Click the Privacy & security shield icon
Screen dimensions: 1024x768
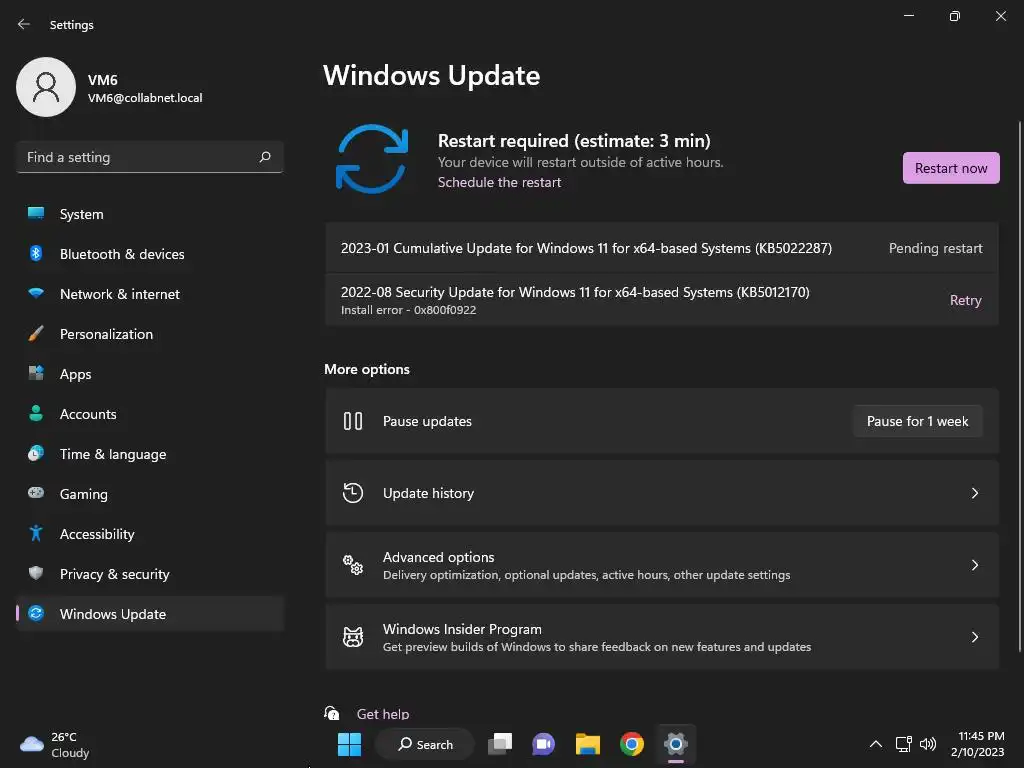pos(36,573)
